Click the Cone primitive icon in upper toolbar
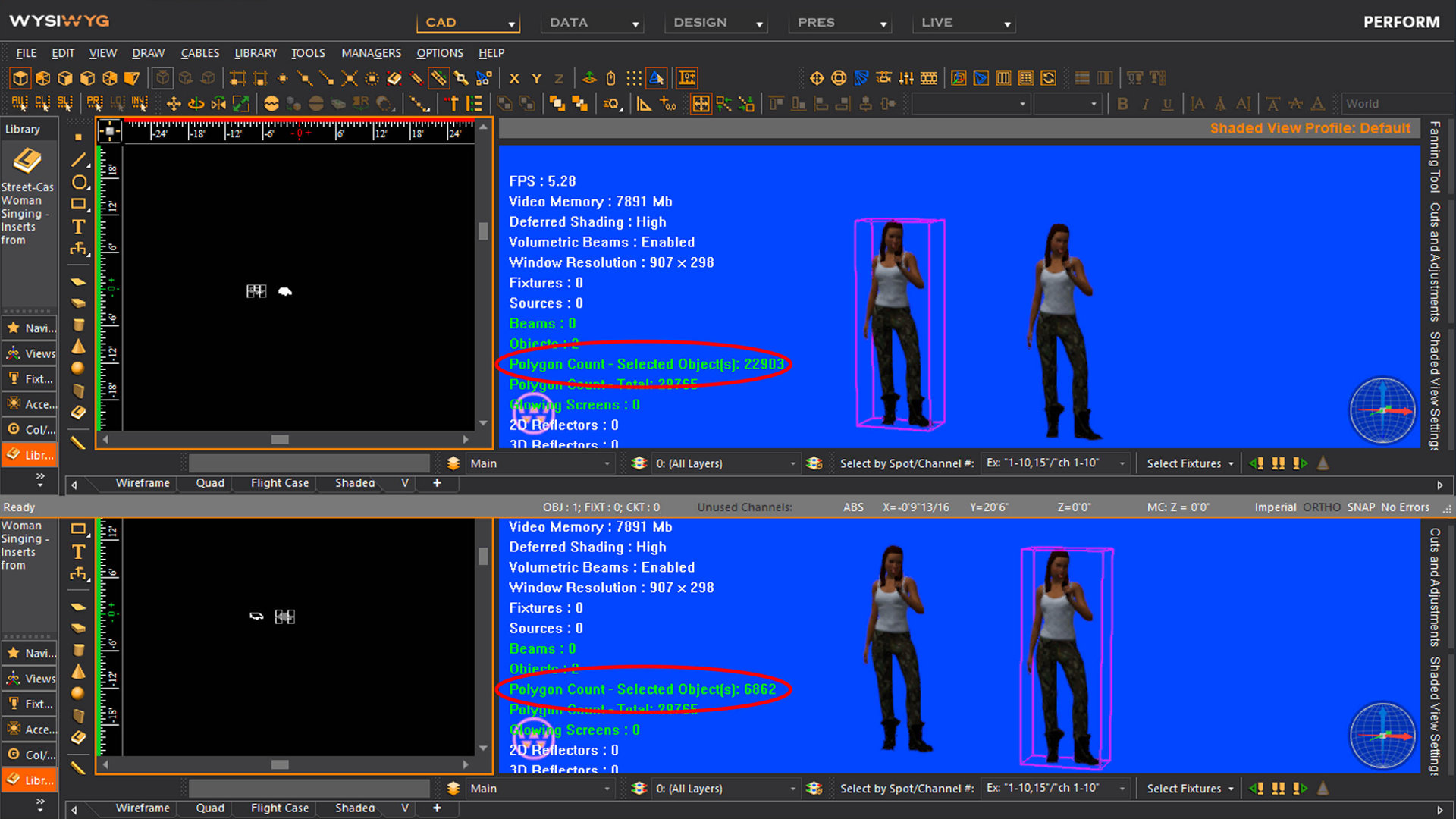The image size is (1456, 819). pyautogui.click(x=78, y=347)
